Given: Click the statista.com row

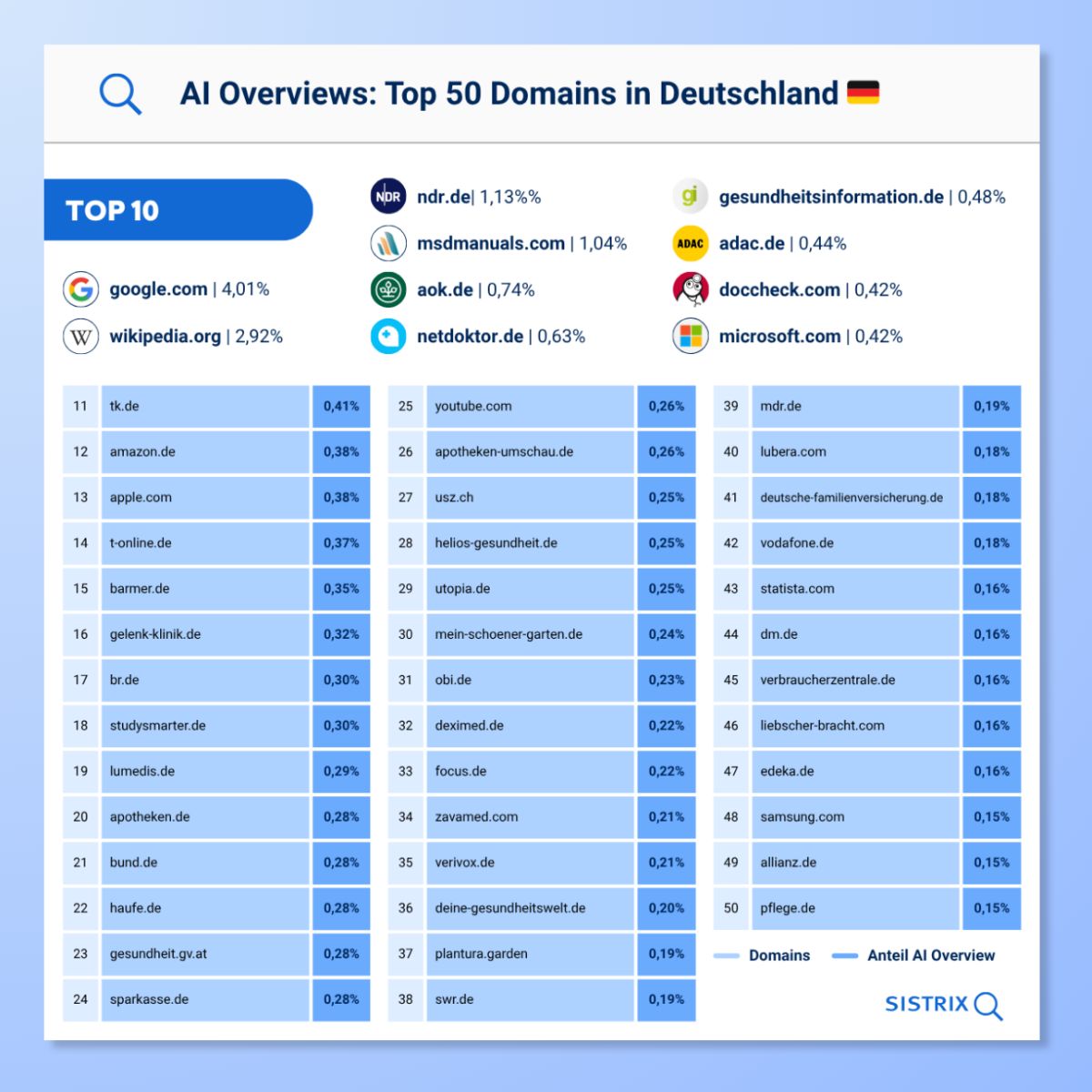Looking at the screenshot, I should (x=867, y=589).
